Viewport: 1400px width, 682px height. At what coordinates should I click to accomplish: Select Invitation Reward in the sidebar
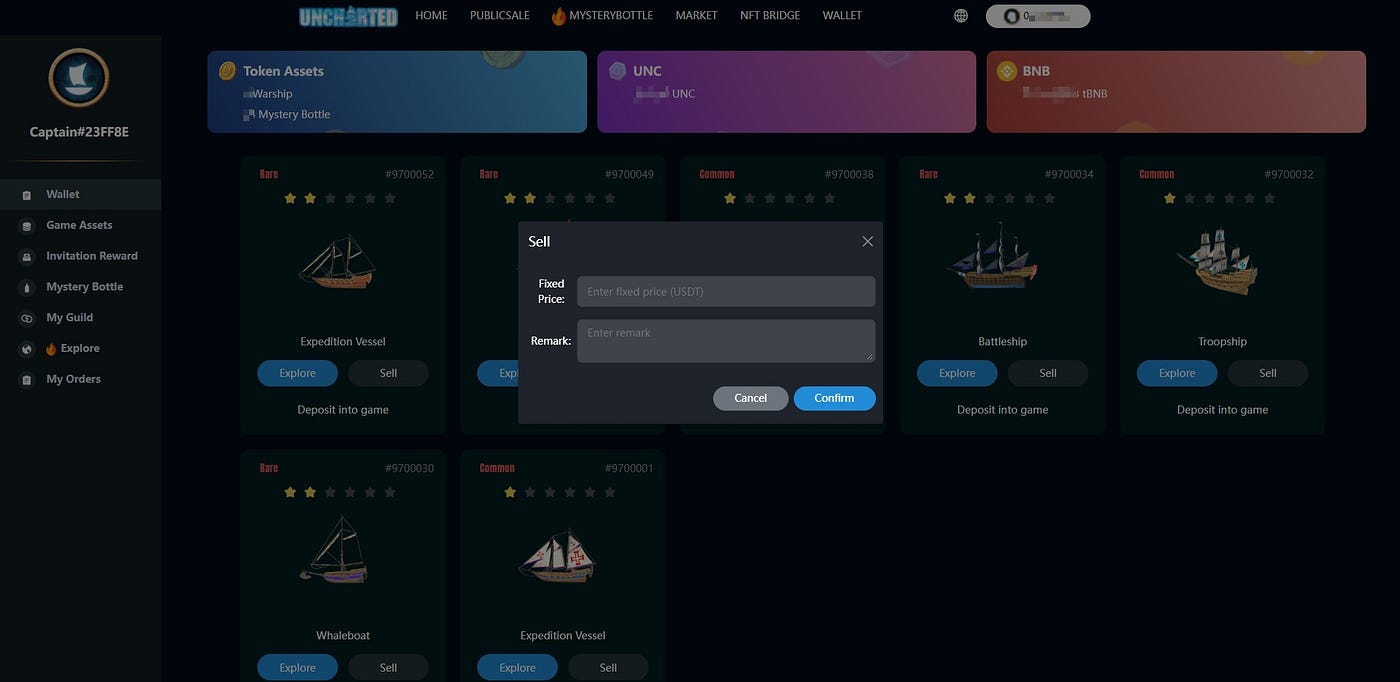coord(80,256)
